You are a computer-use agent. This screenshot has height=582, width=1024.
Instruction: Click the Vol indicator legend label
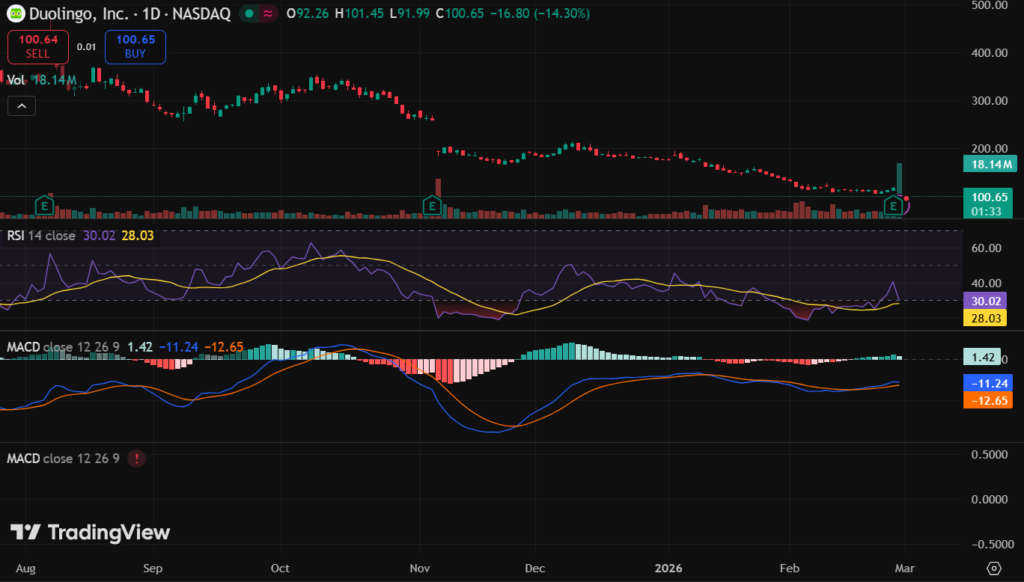click(15, 79)
